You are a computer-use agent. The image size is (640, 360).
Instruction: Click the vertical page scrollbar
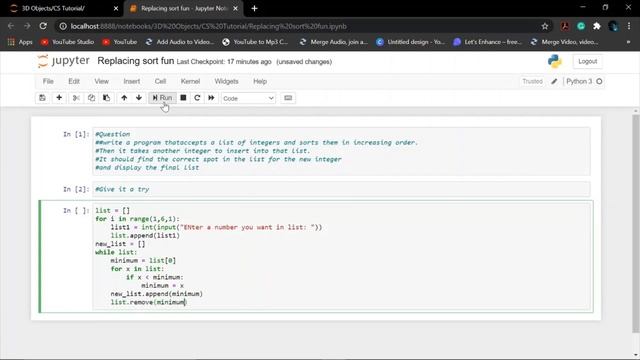pyautogui.click(x=635, y=224)
